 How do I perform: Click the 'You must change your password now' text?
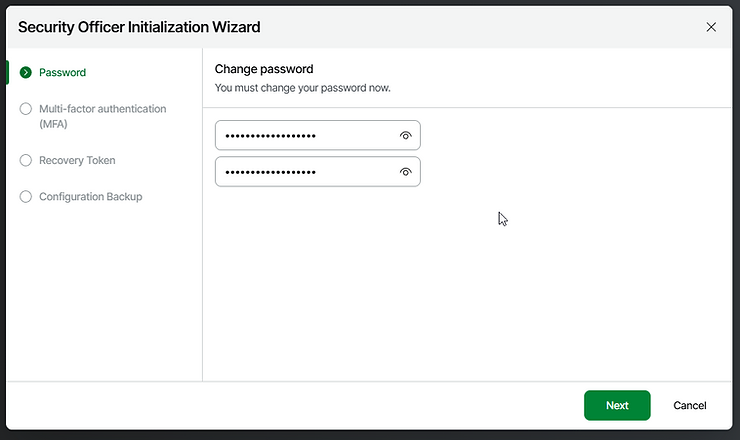point(302,88)
